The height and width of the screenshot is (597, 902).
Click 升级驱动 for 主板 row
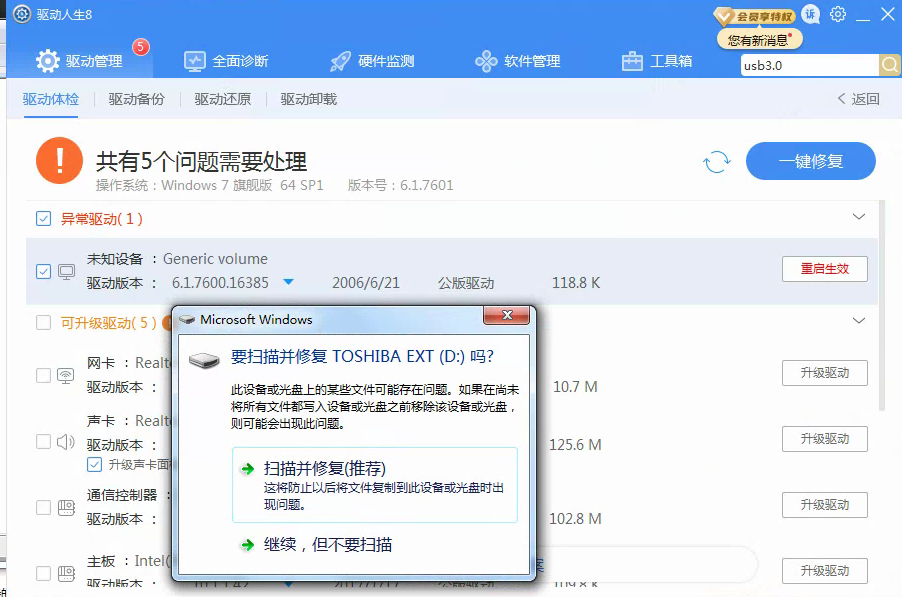824,571
